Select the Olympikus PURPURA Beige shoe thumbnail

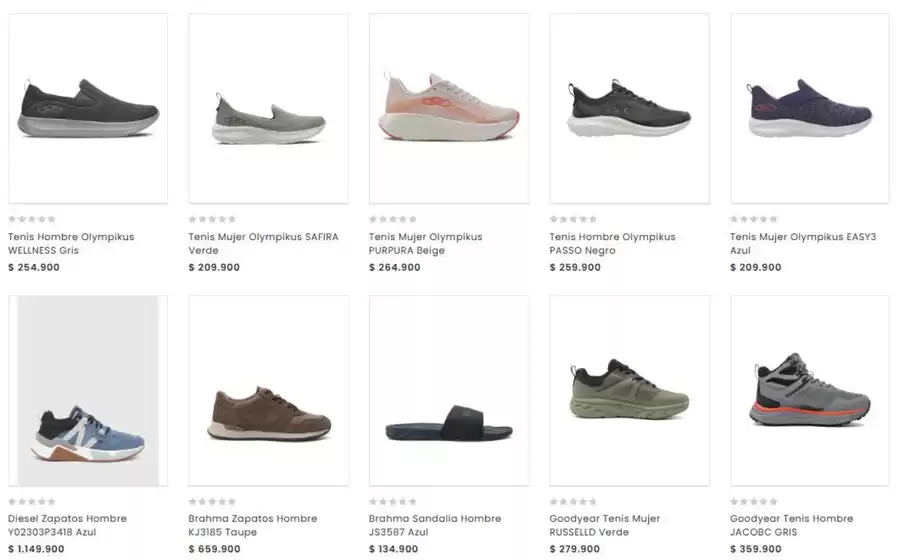[x=448, y=108]
